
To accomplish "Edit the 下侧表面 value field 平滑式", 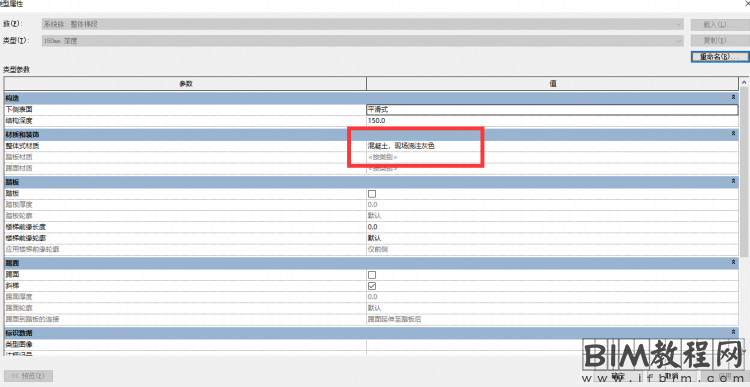I will click(552, 110).
